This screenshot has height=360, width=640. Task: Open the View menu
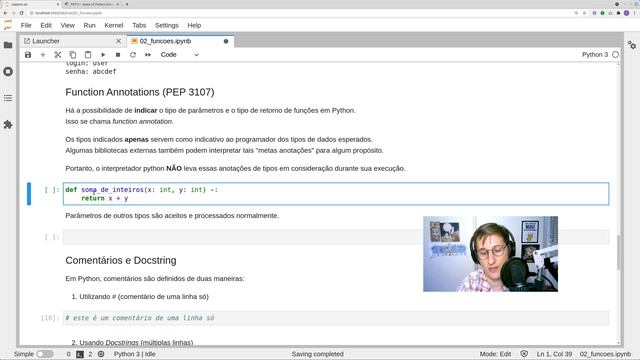click(x=68, y=25)
